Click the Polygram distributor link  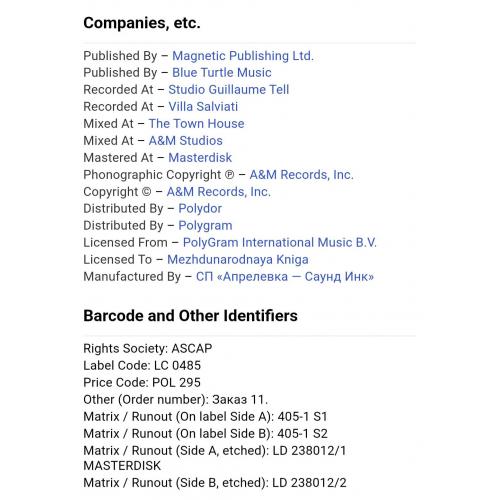[x=205, y=226]
